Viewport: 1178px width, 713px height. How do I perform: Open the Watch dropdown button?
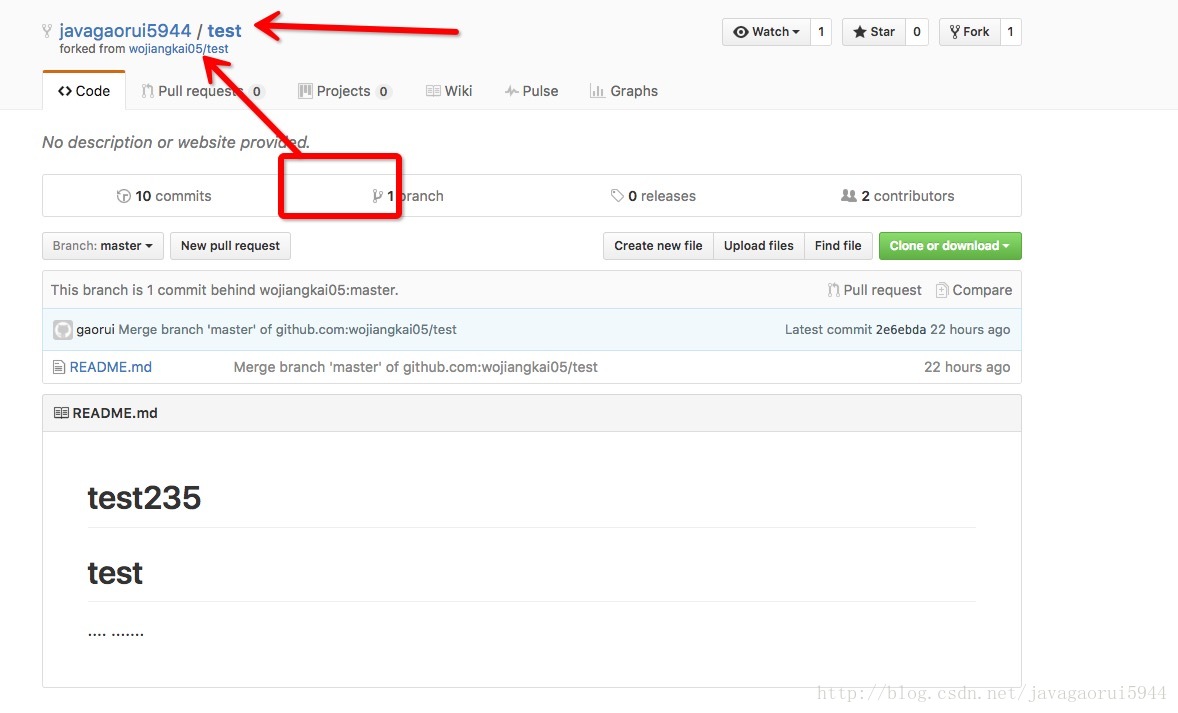click(x=766, y=32)
